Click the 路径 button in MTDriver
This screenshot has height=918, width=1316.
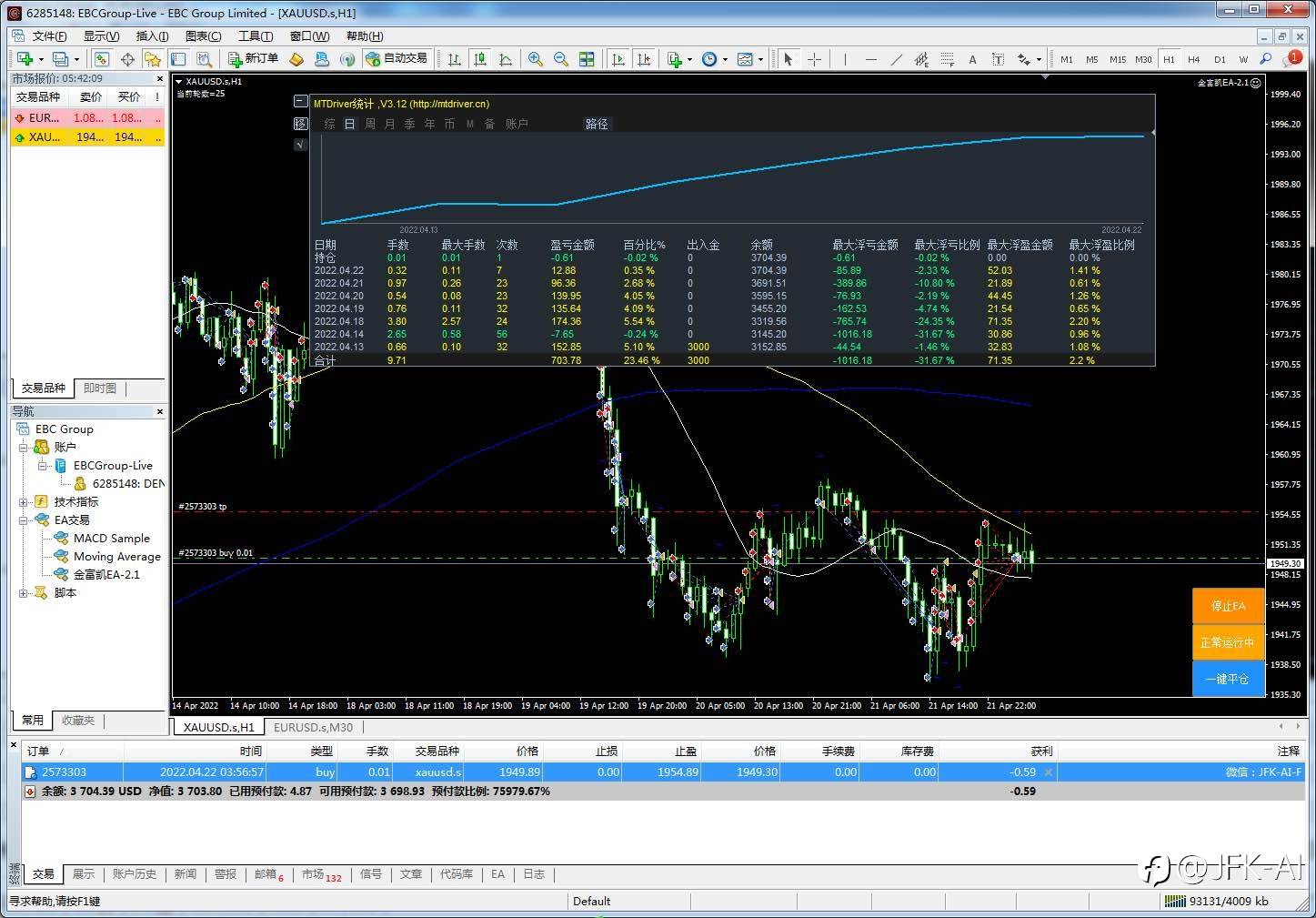tap(597, 124)
